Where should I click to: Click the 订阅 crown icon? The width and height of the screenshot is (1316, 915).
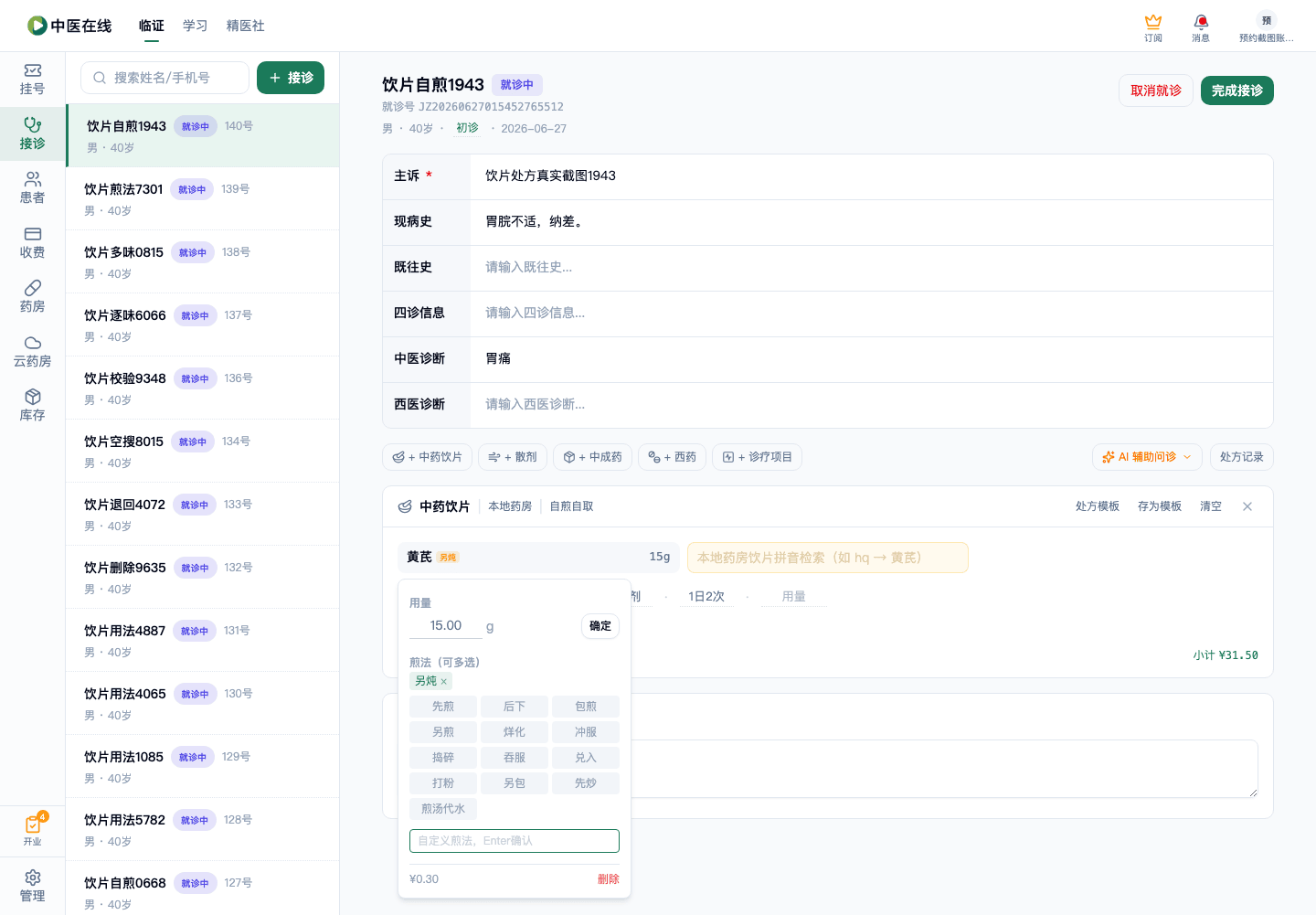pyautogui.click(x=1153, y=27)
